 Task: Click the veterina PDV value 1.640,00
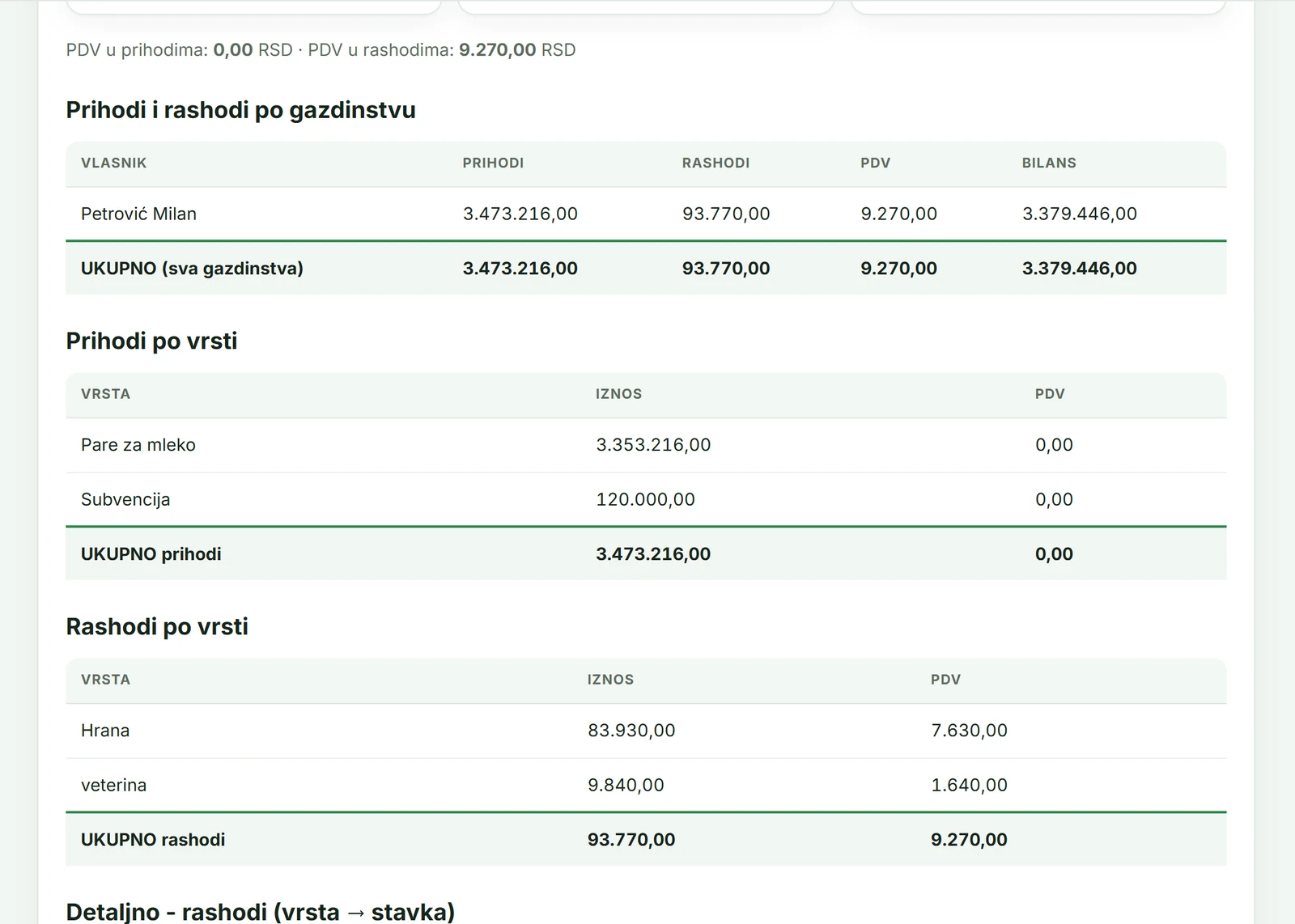click(969, 785)
